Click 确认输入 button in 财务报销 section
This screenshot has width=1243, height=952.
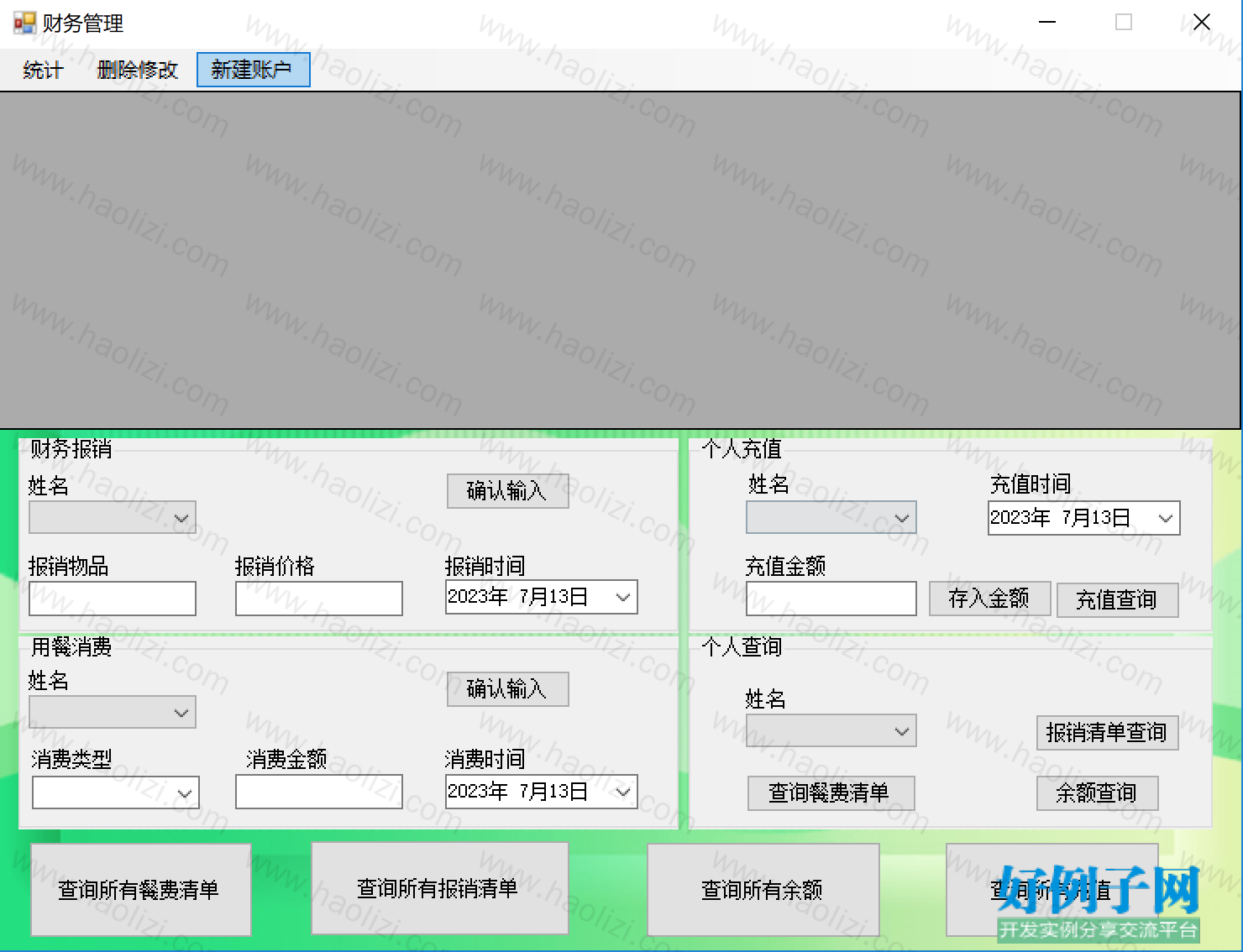click(507, 491)
